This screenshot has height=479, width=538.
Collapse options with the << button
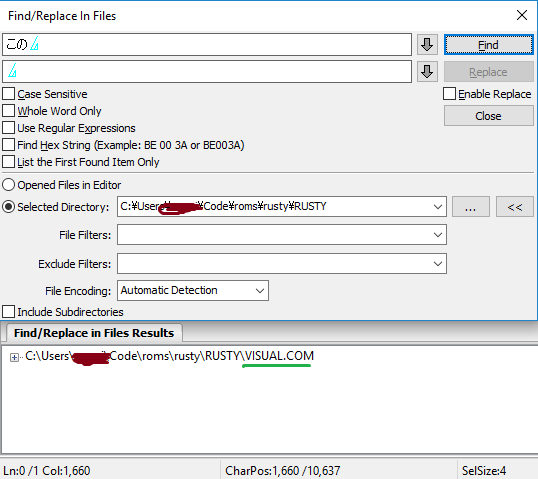pyautogui.click(x=515, y=207)
